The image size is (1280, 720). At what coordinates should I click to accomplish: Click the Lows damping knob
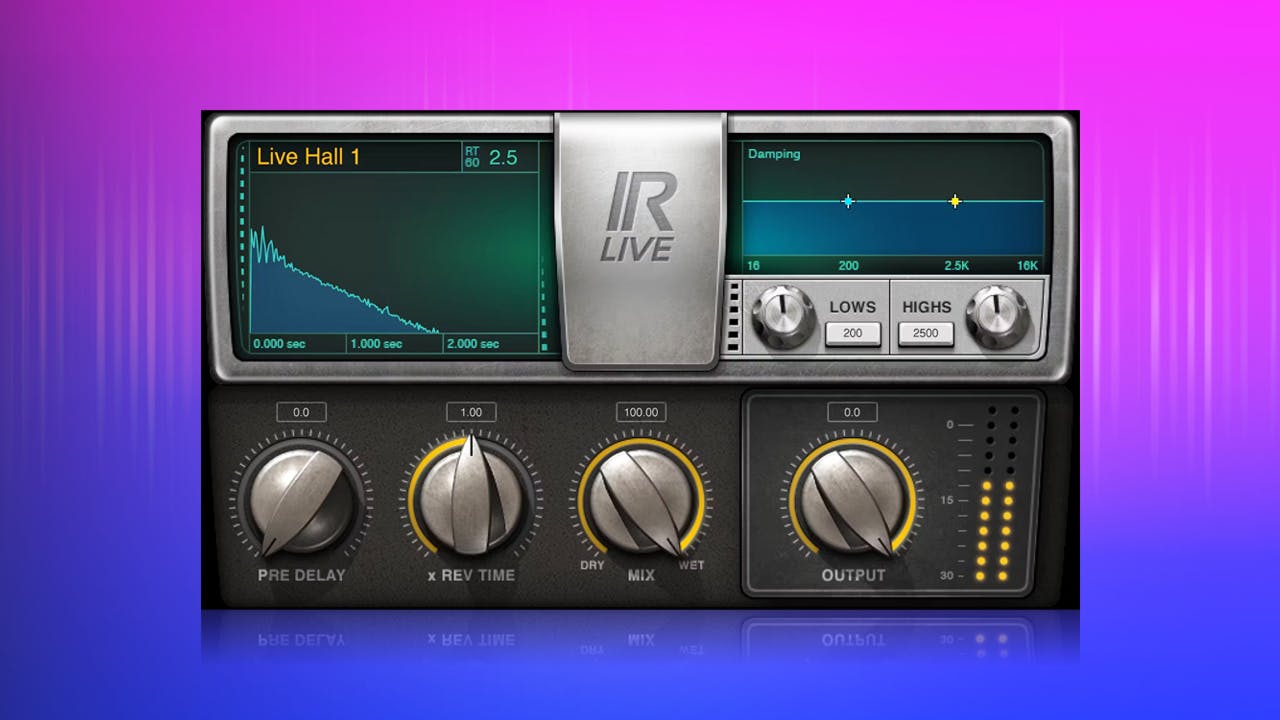pos(783,316)
